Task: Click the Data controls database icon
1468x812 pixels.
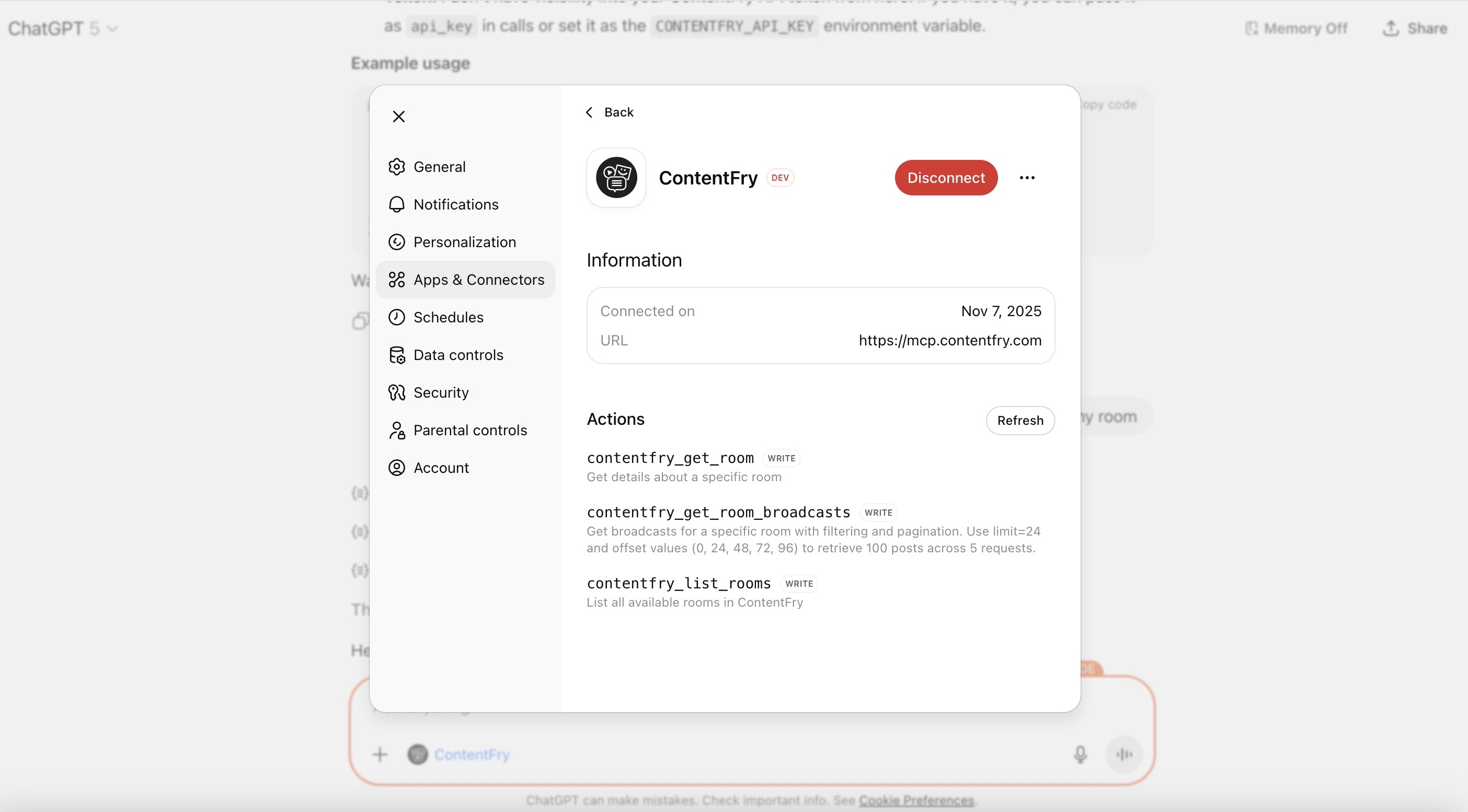Action: coord(397,355)
